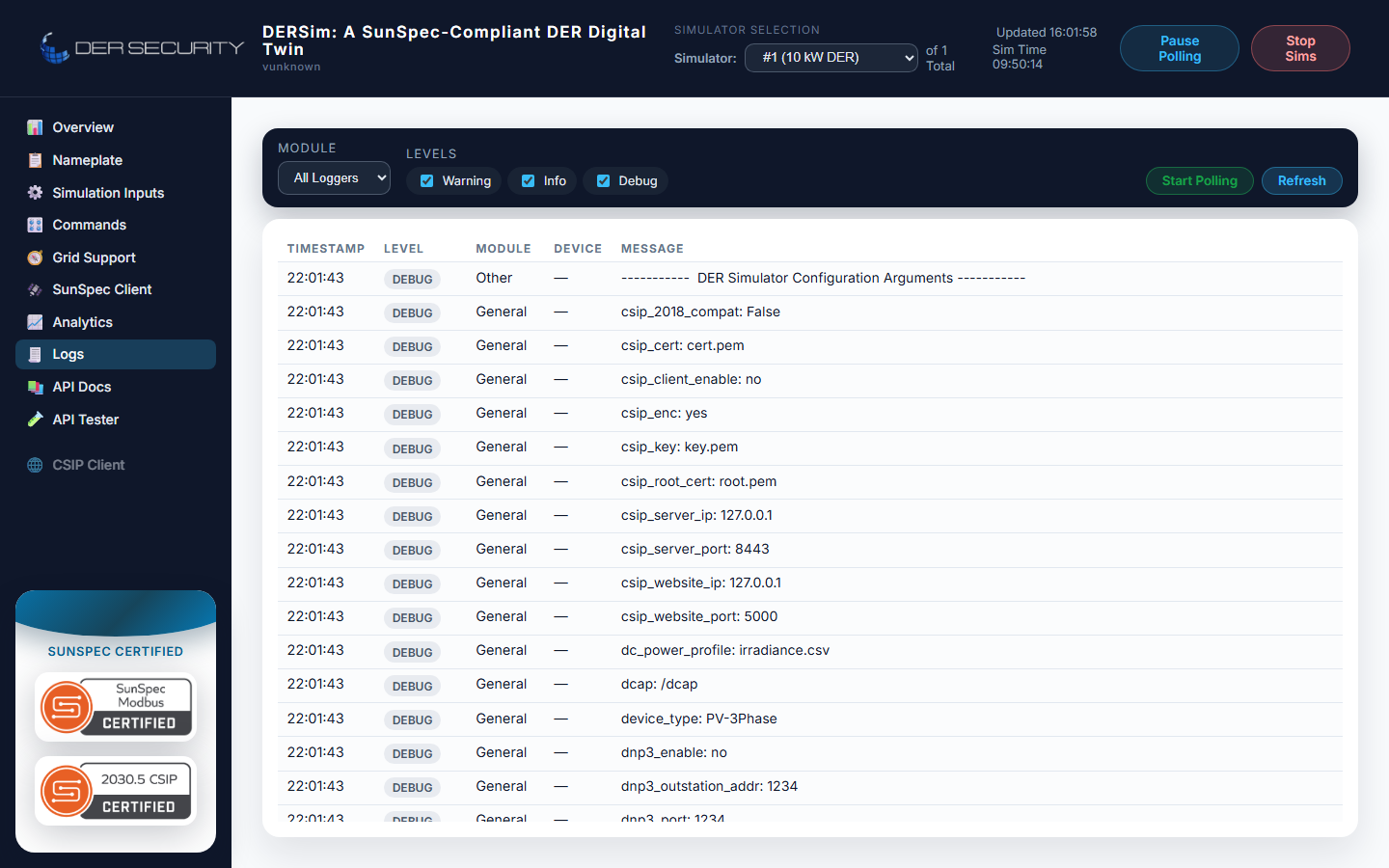The height and width of the screenshot is (868, 1389).
Task: Click the SunSpec Modbus Certified badge
Action: pos(116,707)
